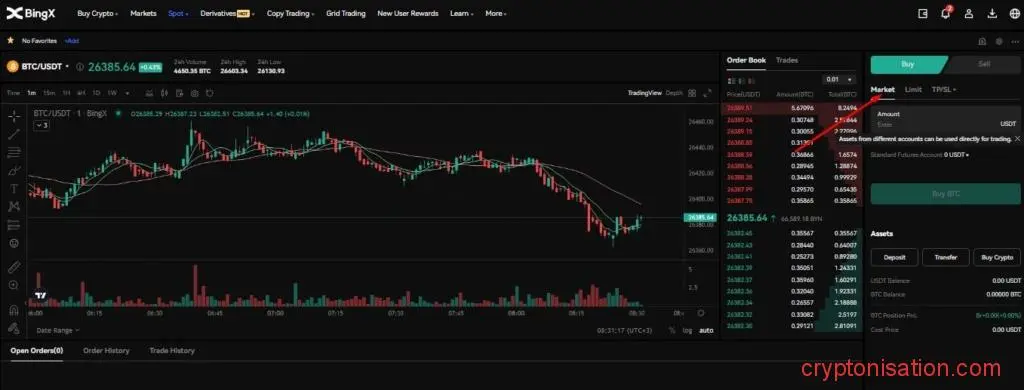Open the emoji icons tool

tap(14, 243)
